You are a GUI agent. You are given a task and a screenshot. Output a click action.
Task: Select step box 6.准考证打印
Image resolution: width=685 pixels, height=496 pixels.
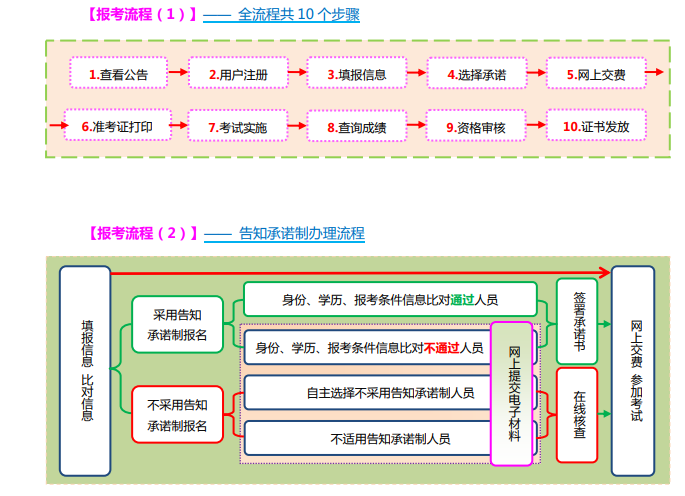click(x=118, y=125)
